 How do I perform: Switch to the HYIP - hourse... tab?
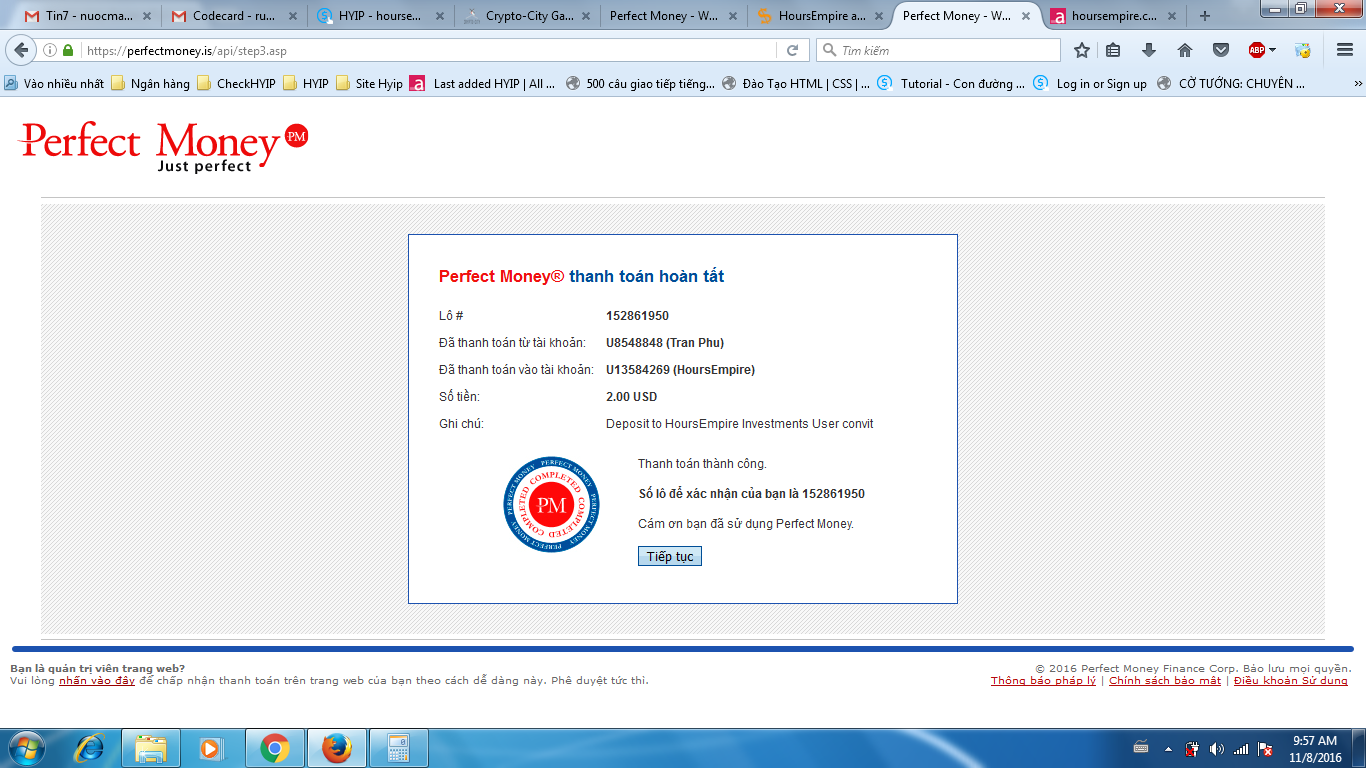click(380, 16)
